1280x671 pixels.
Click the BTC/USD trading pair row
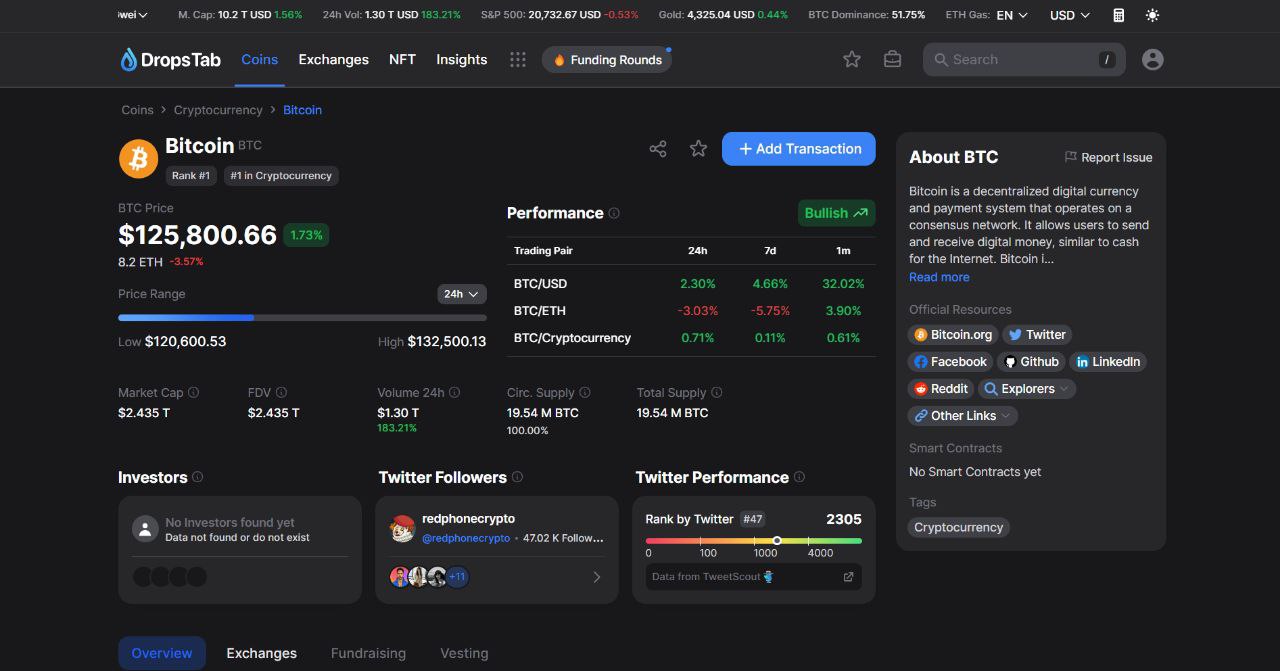click(691, 284)
